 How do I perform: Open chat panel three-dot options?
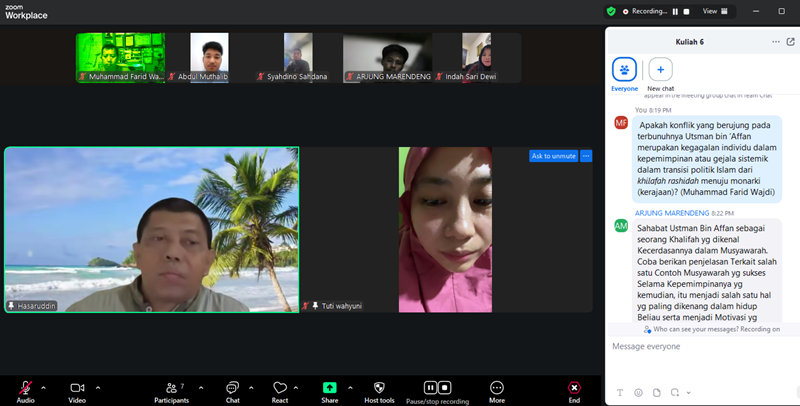pos(776,42)
